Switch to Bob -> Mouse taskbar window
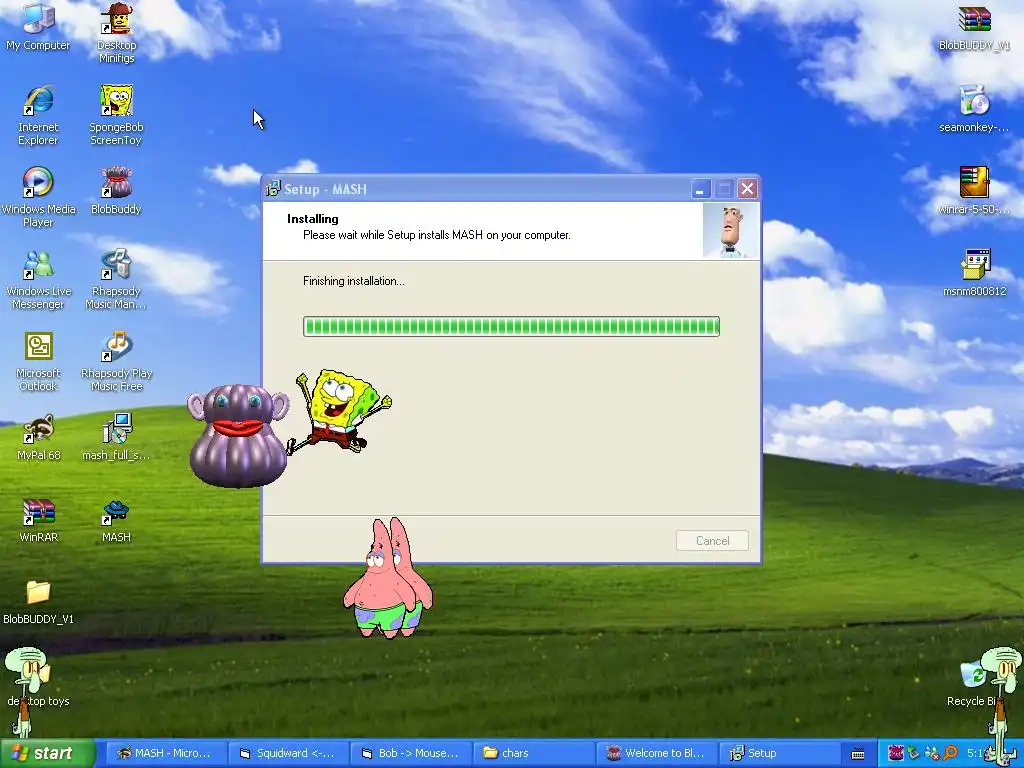The width and height of the screenshot is (1024, 768). click(x=409, y=753)
